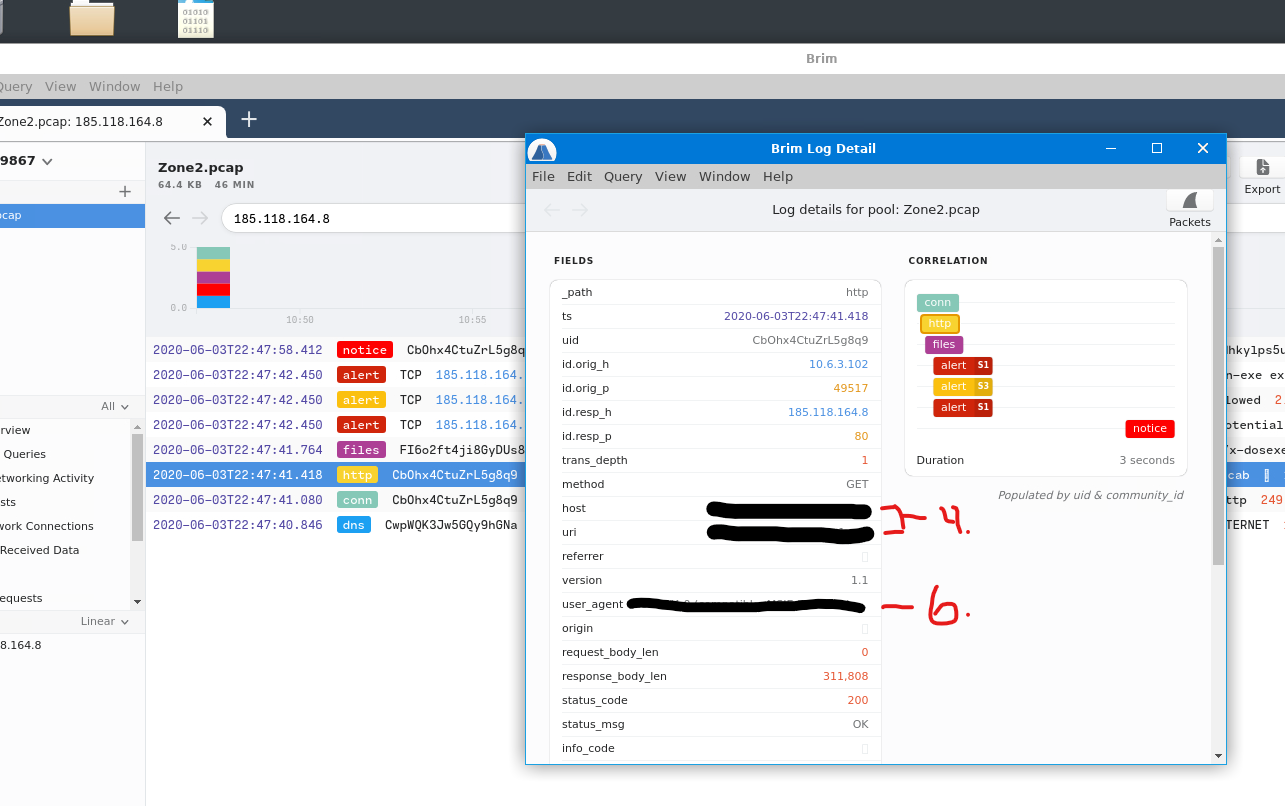
Task: Click the notice tag in the log row
Action: point(364,350)
